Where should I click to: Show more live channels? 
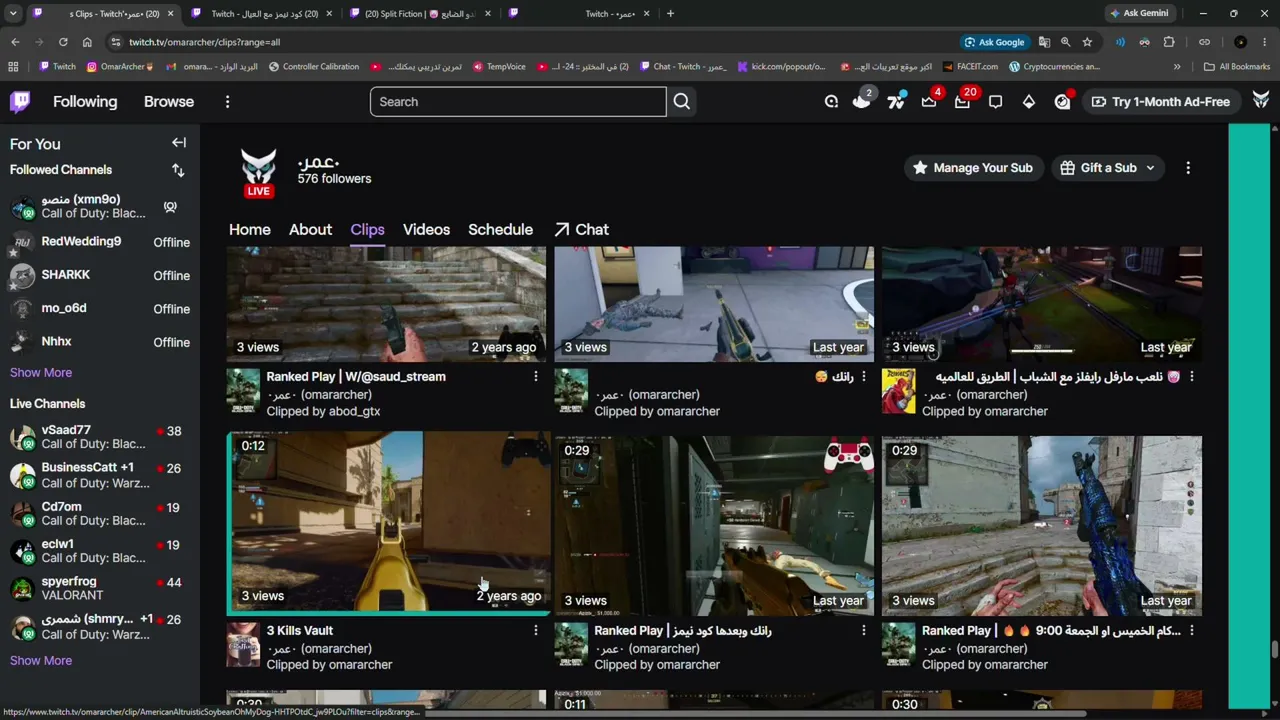click(41, 660)
